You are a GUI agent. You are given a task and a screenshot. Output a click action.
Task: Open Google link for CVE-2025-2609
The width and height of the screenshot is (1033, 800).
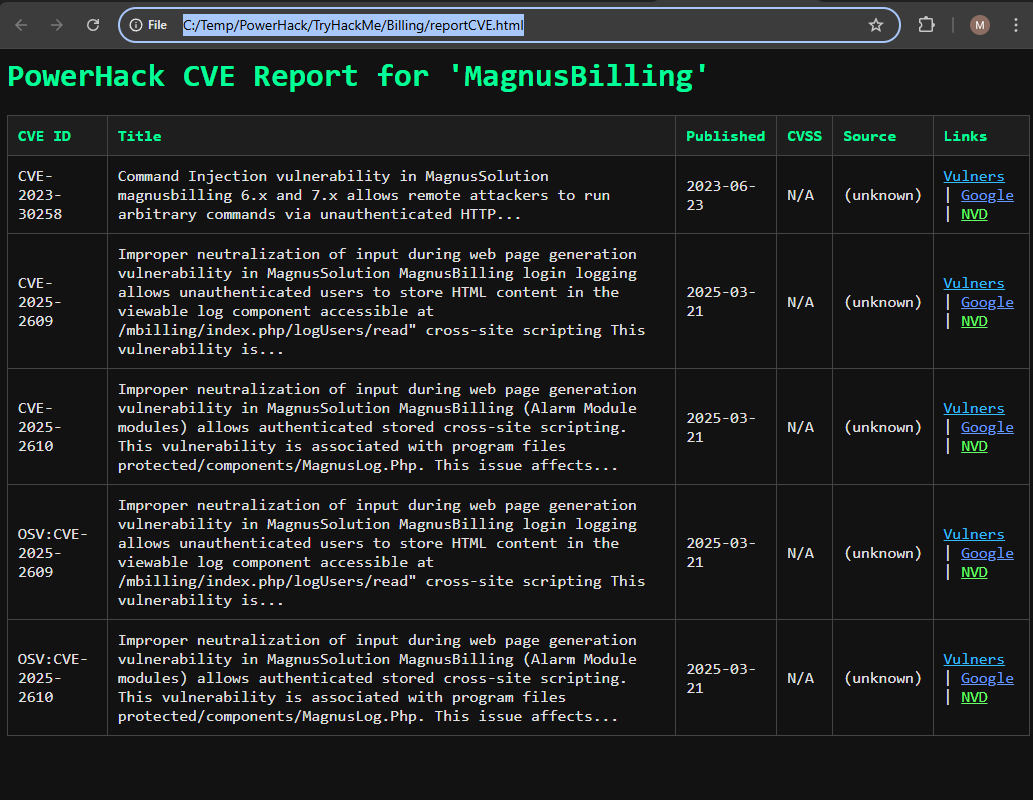click(986, 301)
